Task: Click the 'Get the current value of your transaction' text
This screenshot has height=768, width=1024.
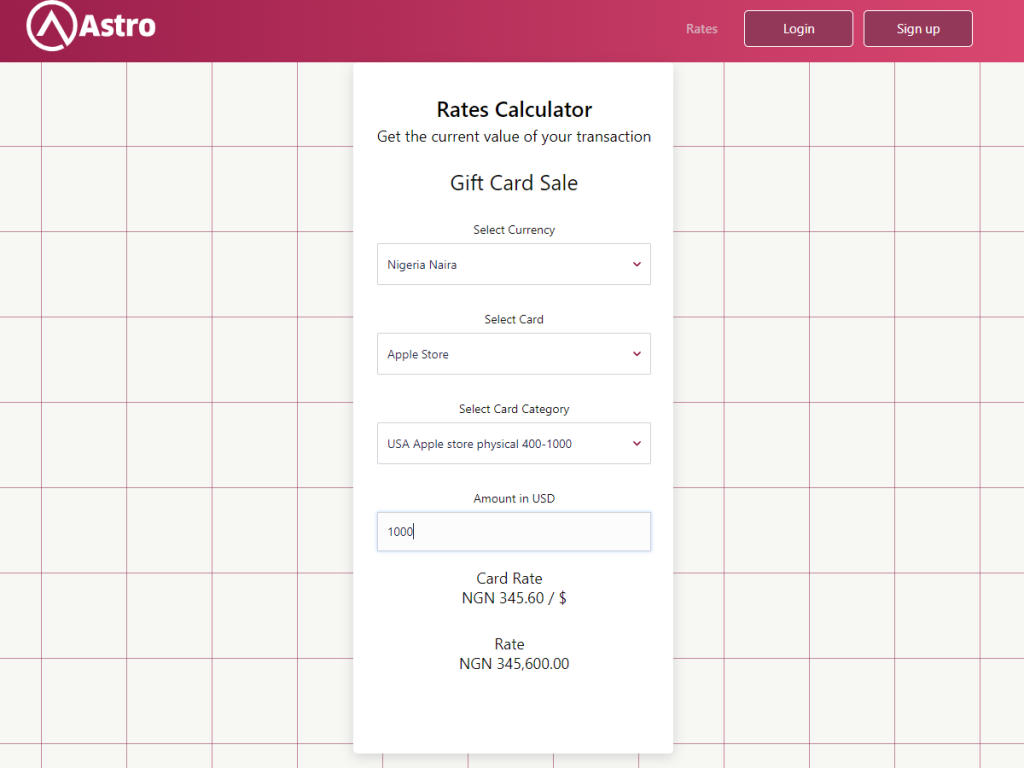Action: point(514,136)
